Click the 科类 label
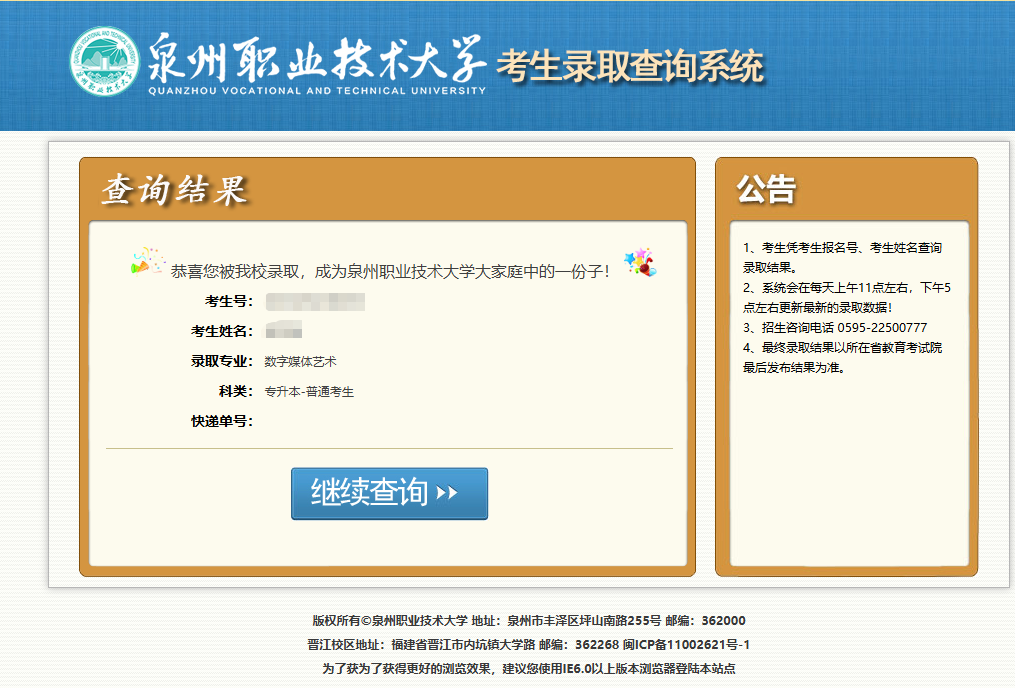Screen dimensions: 1015x688 (x=236, y=391)
